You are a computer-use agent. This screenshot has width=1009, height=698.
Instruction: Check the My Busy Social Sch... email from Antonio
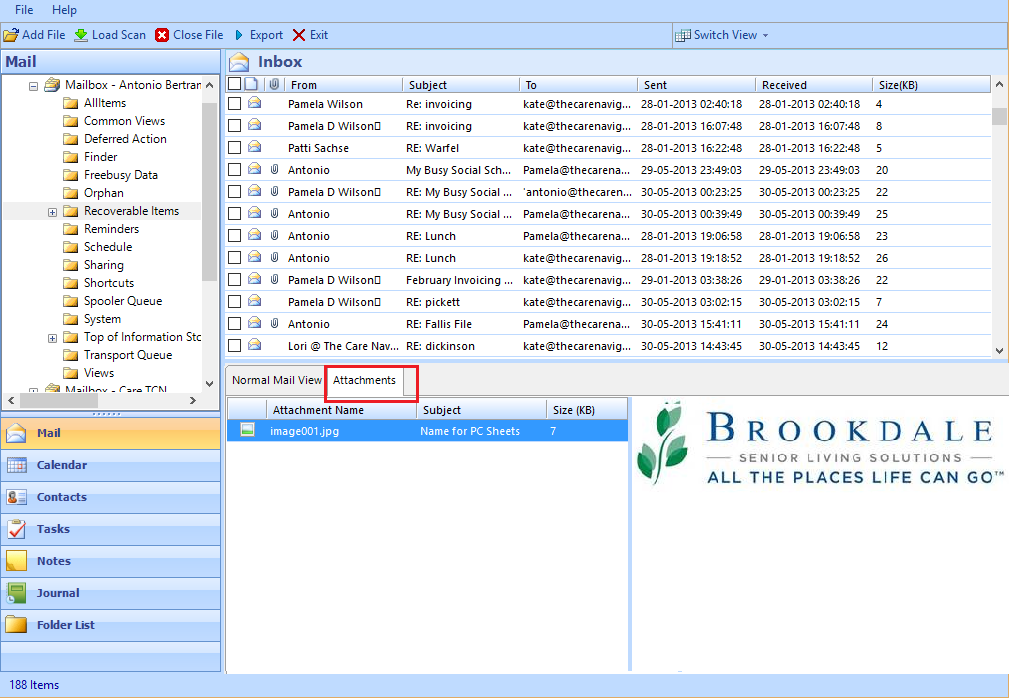(235, 169)
